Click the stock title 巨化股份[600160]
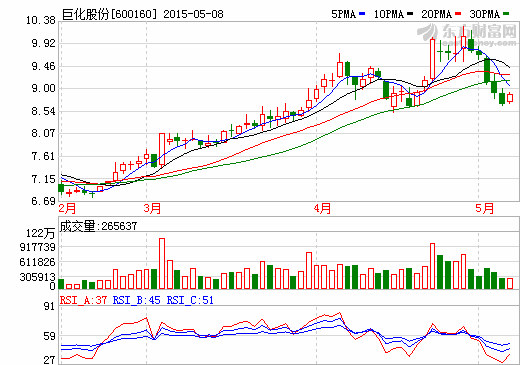Screen dimensions: 520x365 pos(109,14)
